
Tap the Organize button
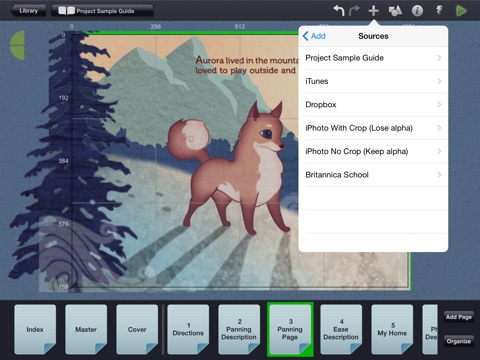459,341
